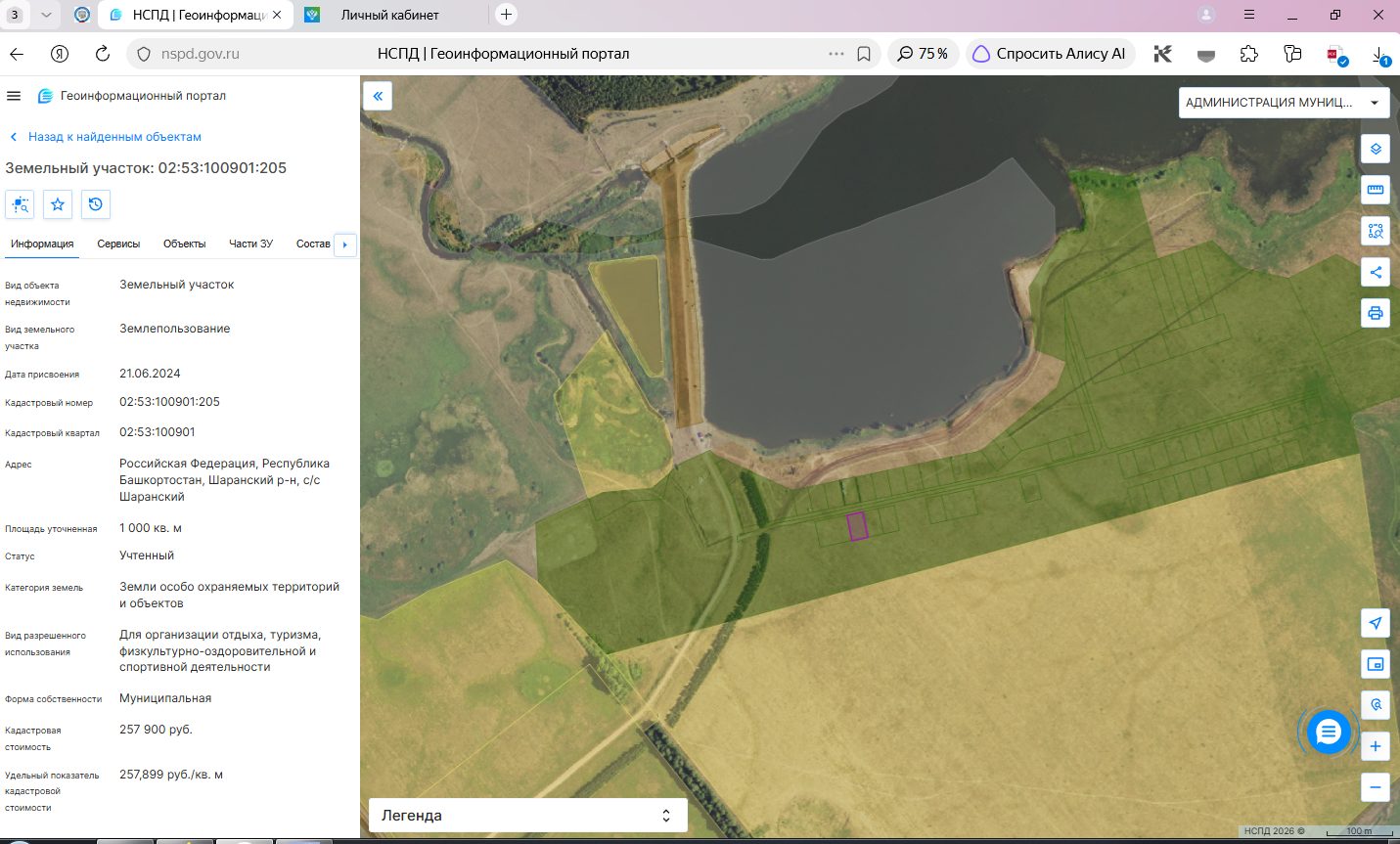The height and width of the screenshot is (844, 1400).
Task: Reload the page in browser toolbar
Action: (103, 54)
